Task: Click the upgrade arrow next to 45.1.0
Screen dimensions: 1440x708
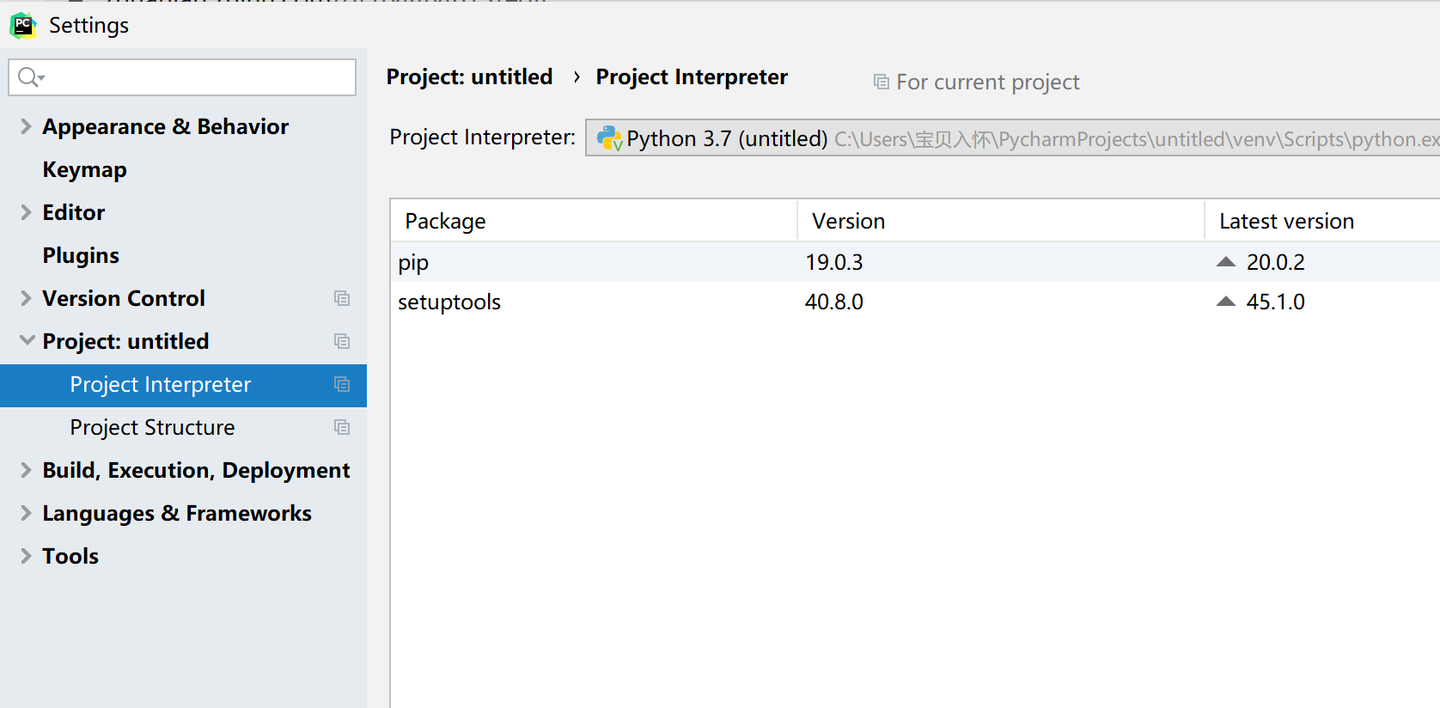Action: tap(1226, 301)
